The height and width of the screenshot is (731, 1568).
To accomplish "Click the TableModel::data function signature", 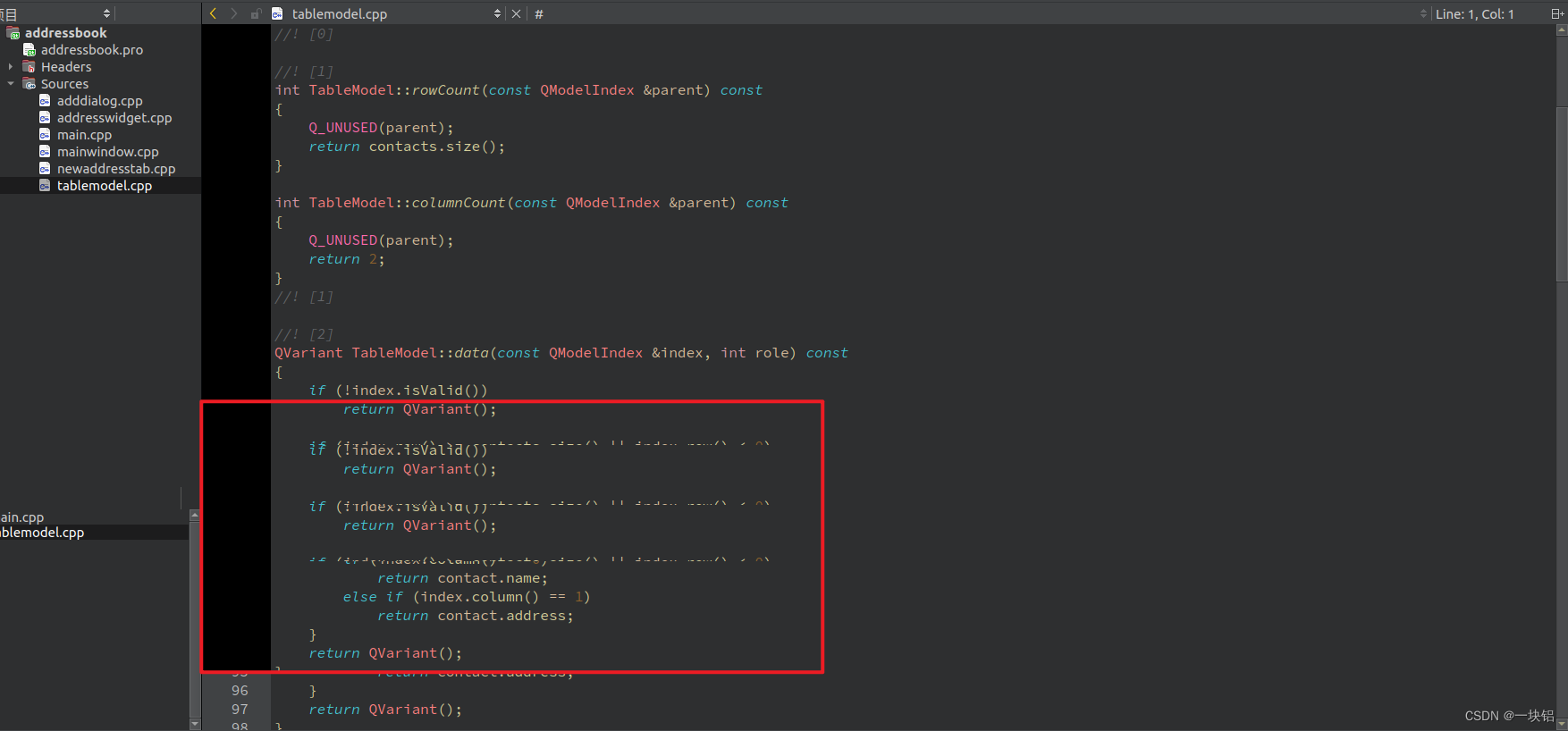I will click(561, 353).
